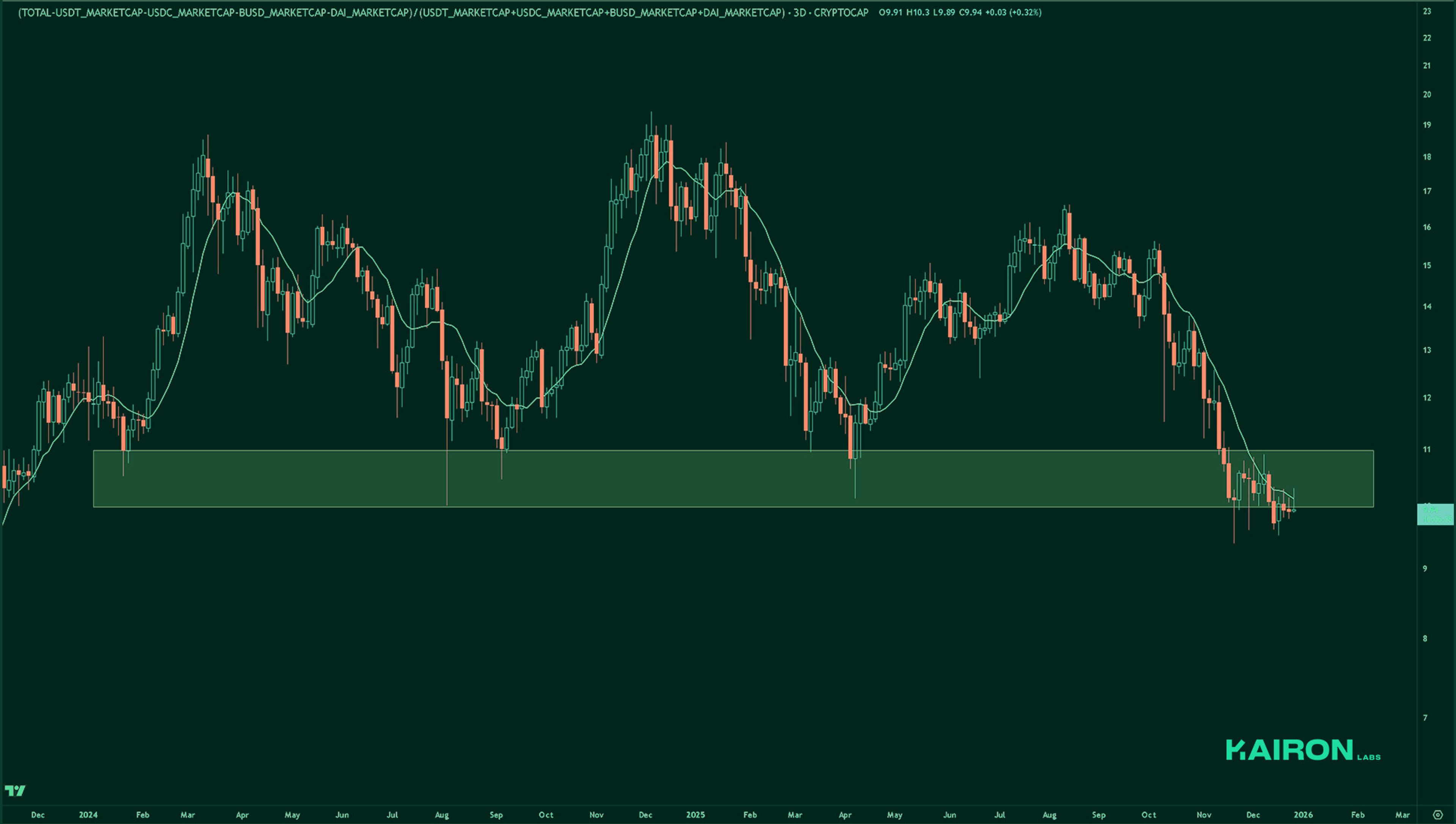Click price level 15 on axis
1456x824 pixels.
tap(1427, 265)
